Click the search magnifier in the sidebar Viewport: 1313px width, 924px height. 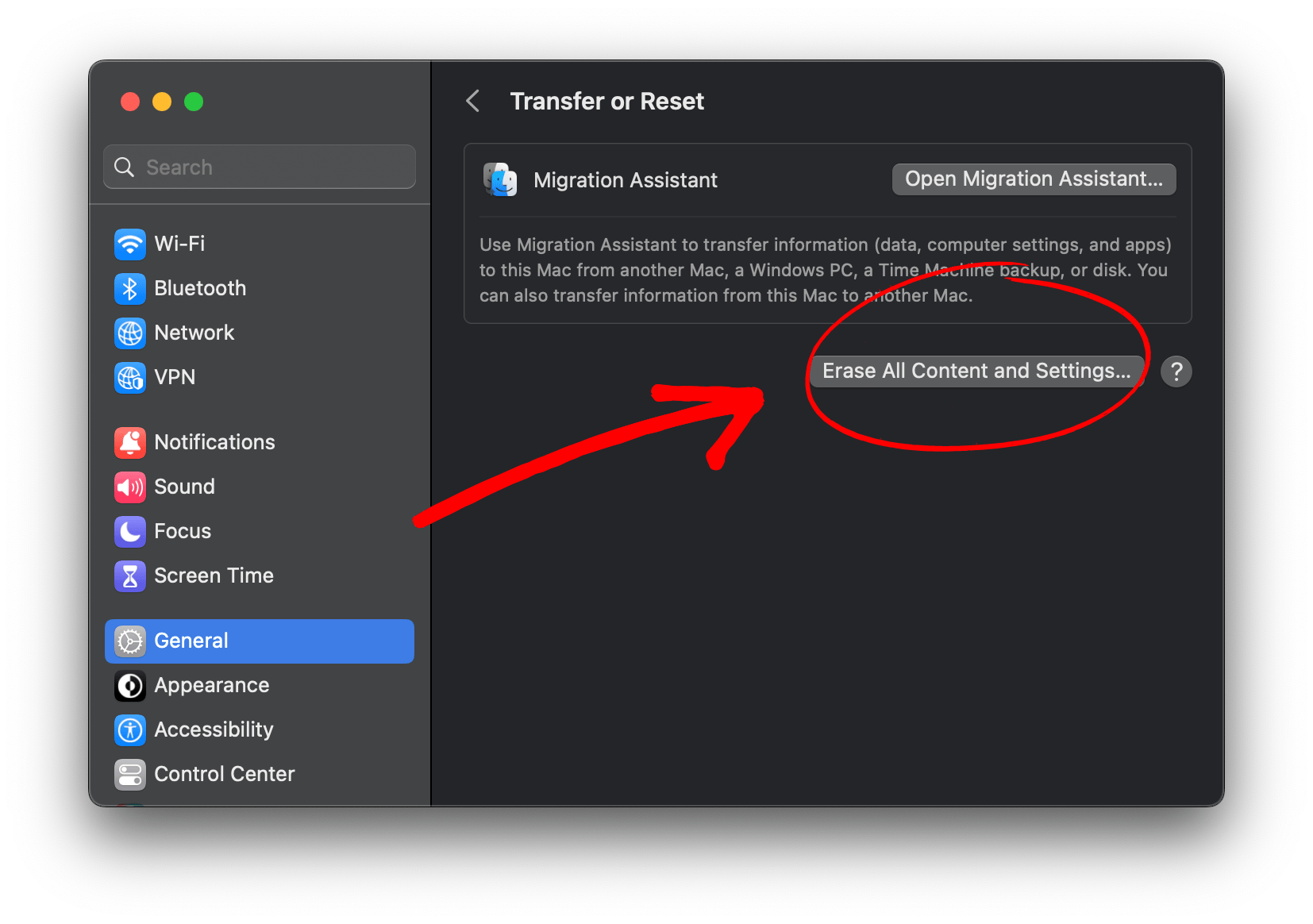coord(125,167)
